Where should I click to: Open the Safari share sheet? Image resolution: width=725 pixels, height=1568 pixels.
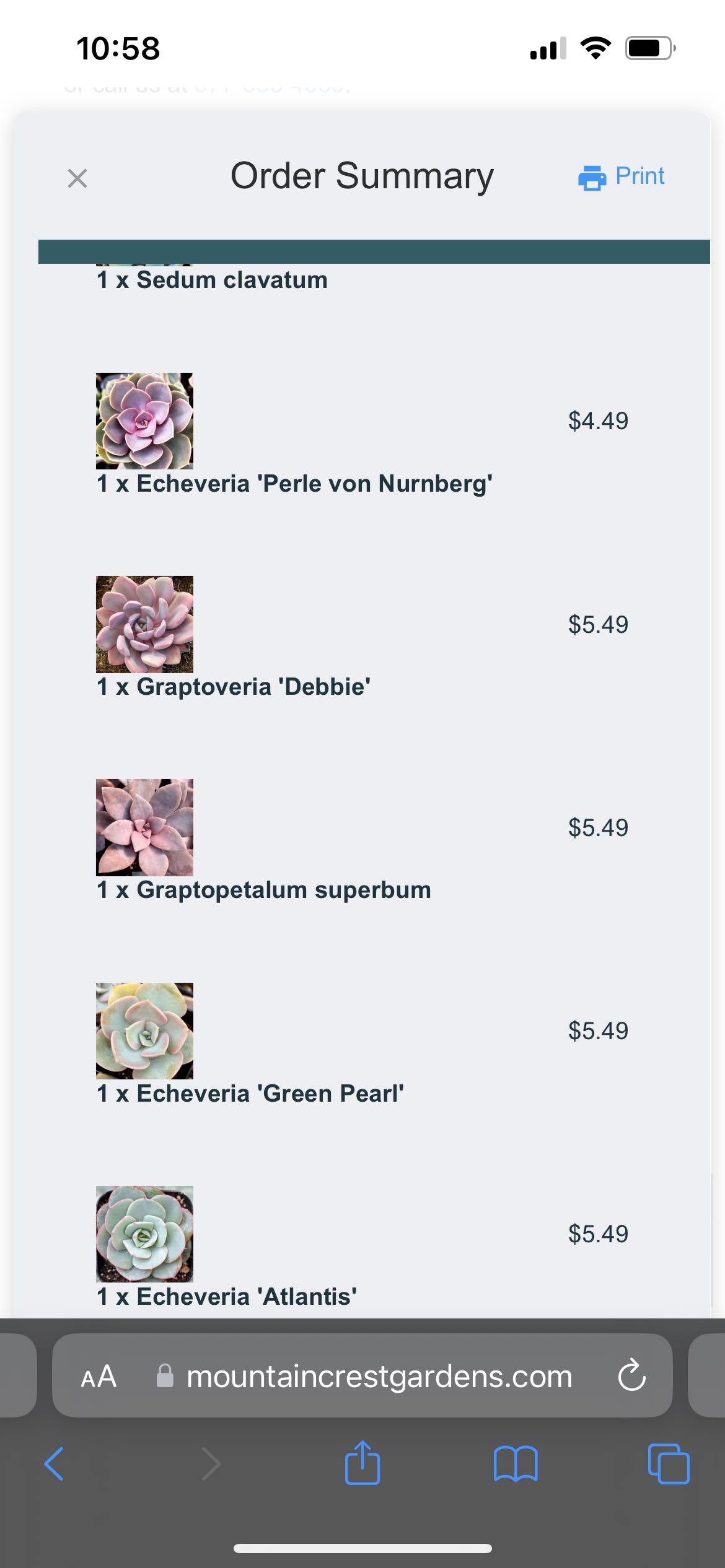362,1463
